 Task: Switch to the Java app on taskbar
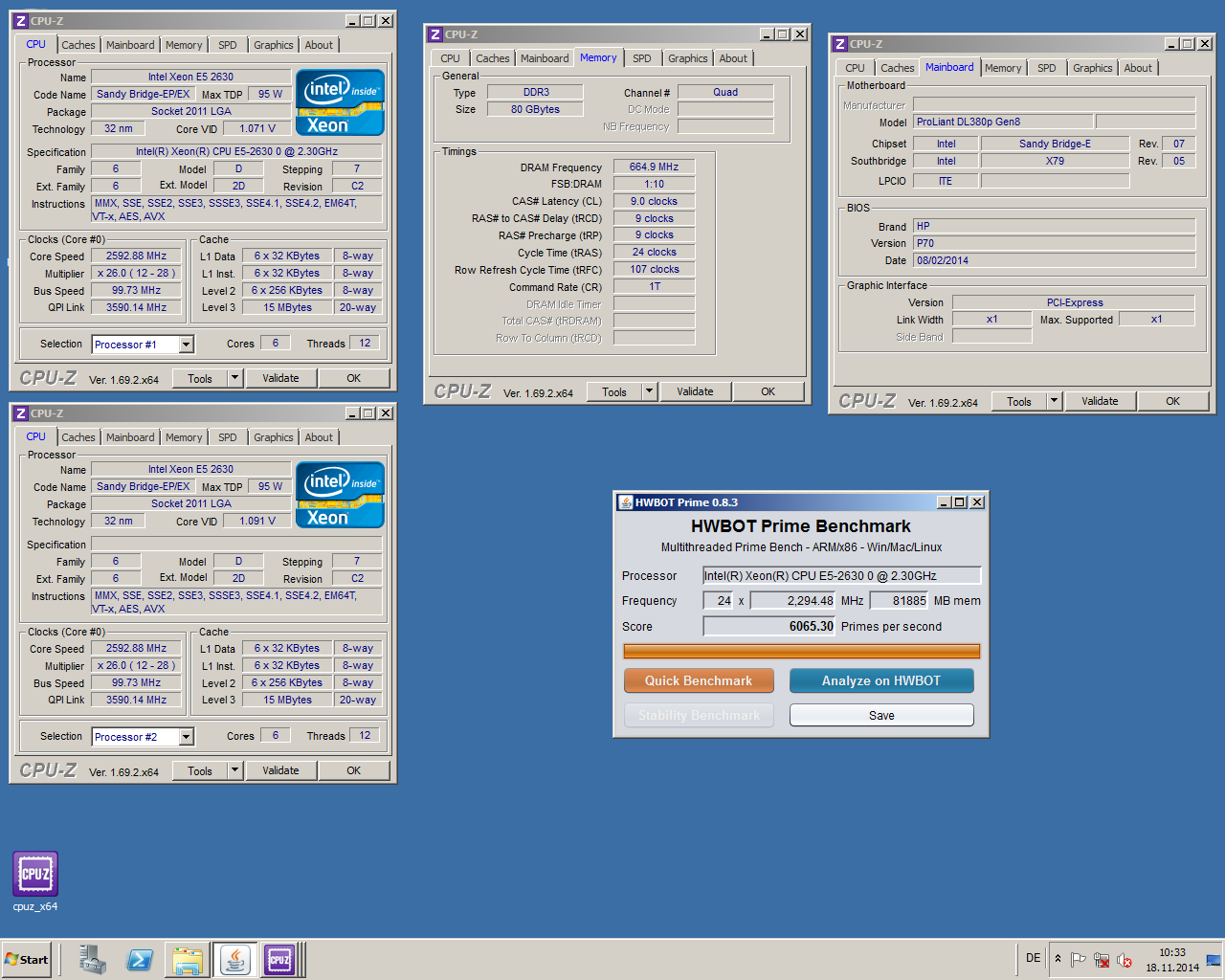234,959
